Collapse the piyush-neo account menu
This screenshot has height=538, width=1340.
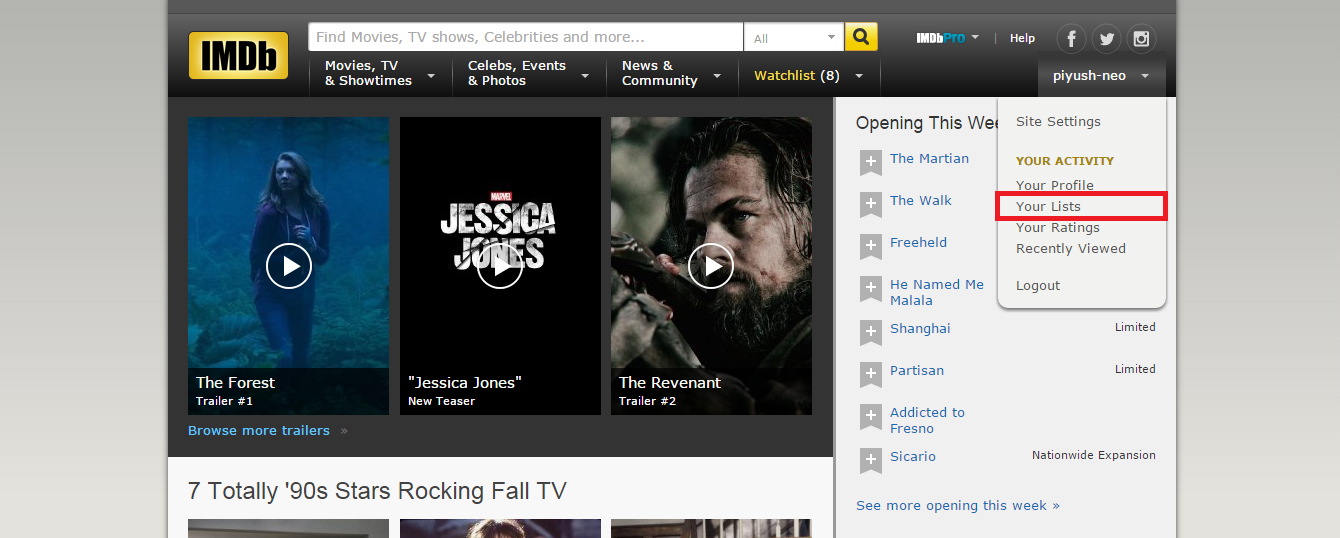click(1101, 75)
